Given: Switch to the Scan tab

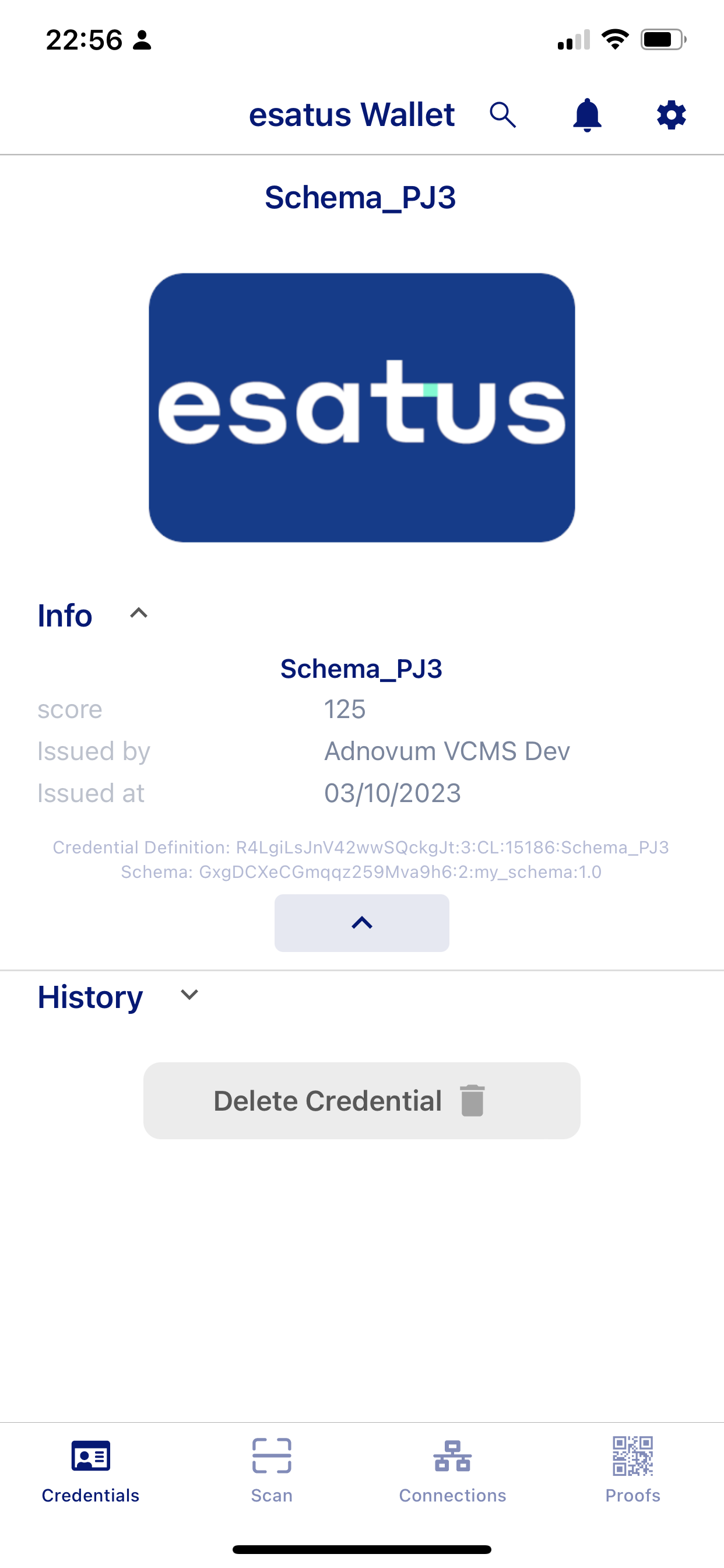Looking at the screenshot, I should [x=271, y=1496].
